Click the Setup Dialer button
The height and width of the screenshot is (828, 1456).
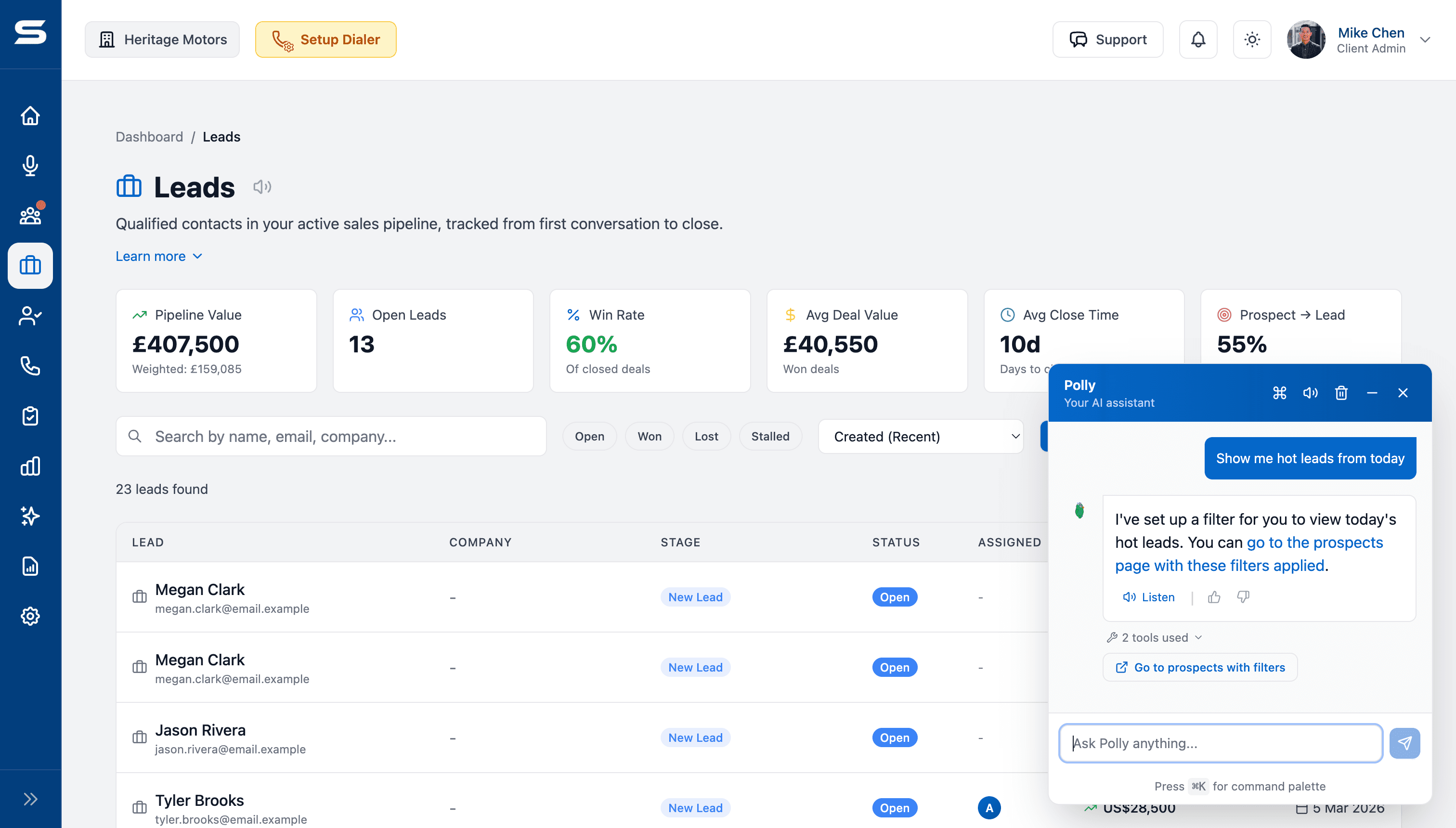click(326, 39)
